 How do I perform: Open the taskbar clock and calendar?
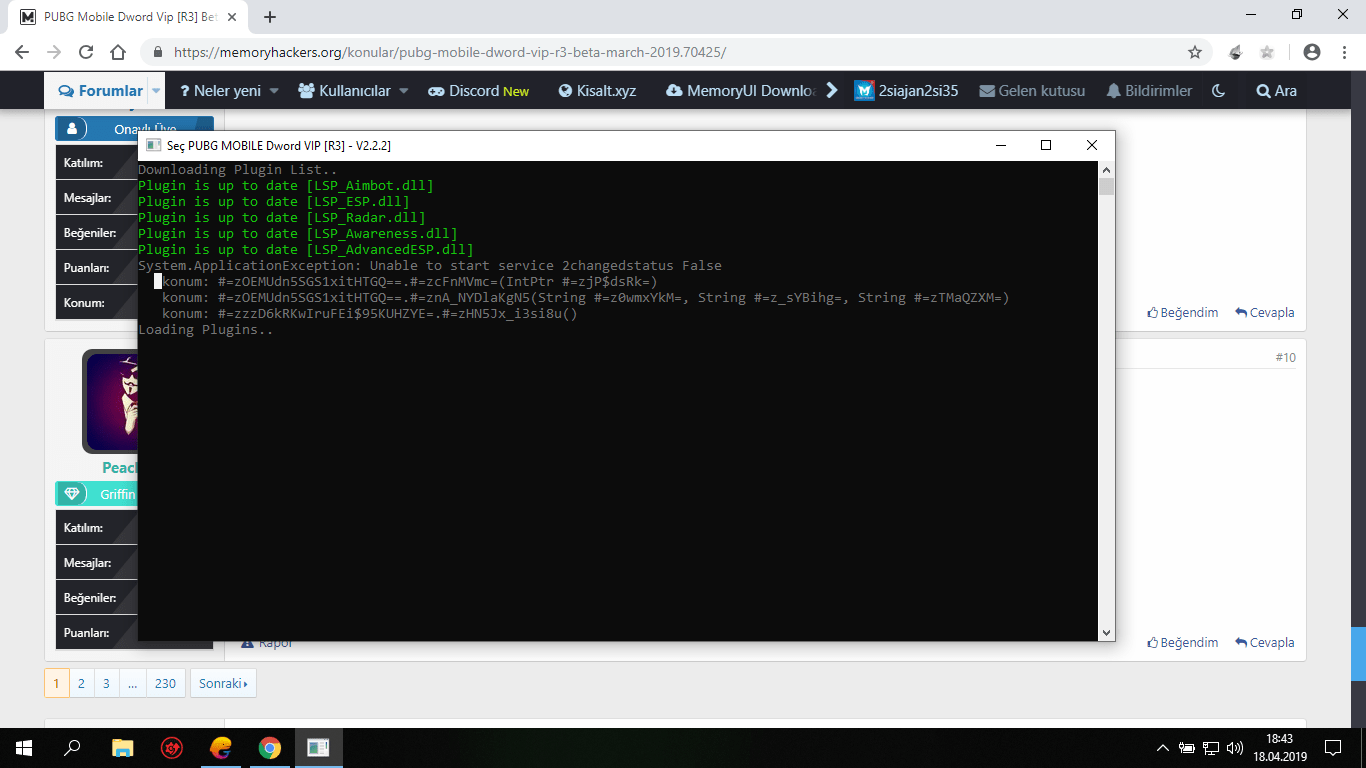pyautogui.click(x=1280, y=747)
